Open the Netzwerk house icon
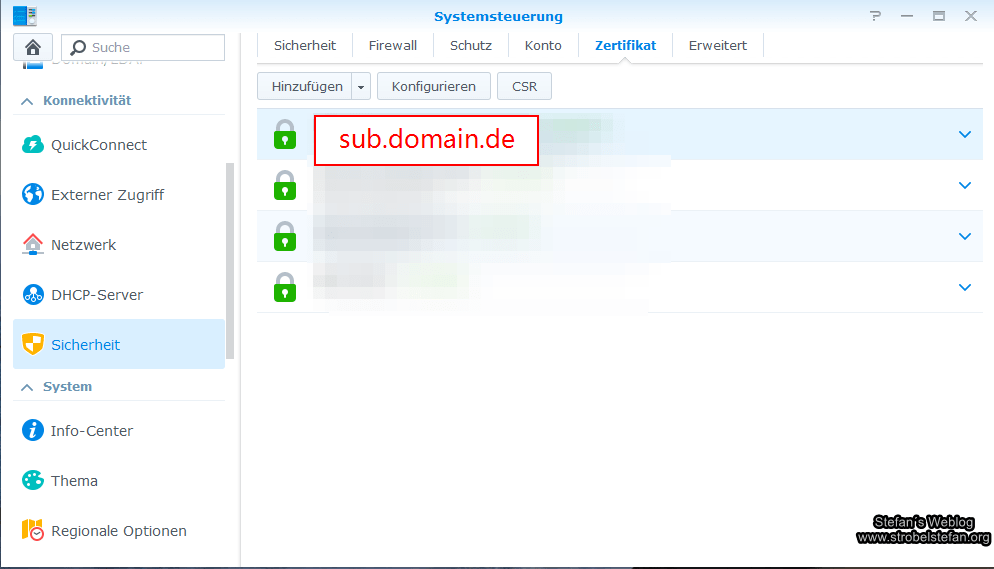Image resolution: width=994 pixels, height=569 pixels. tap(32, 245)
